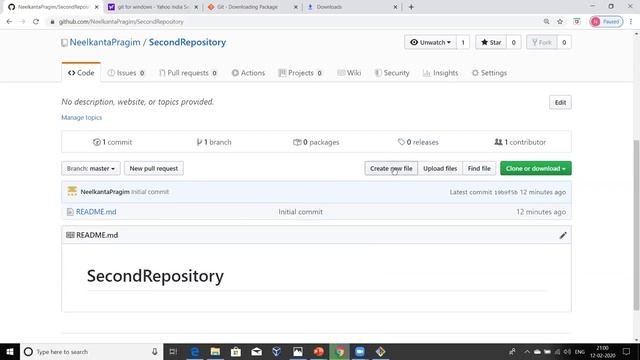Click the Edit description button

[560, 102]
